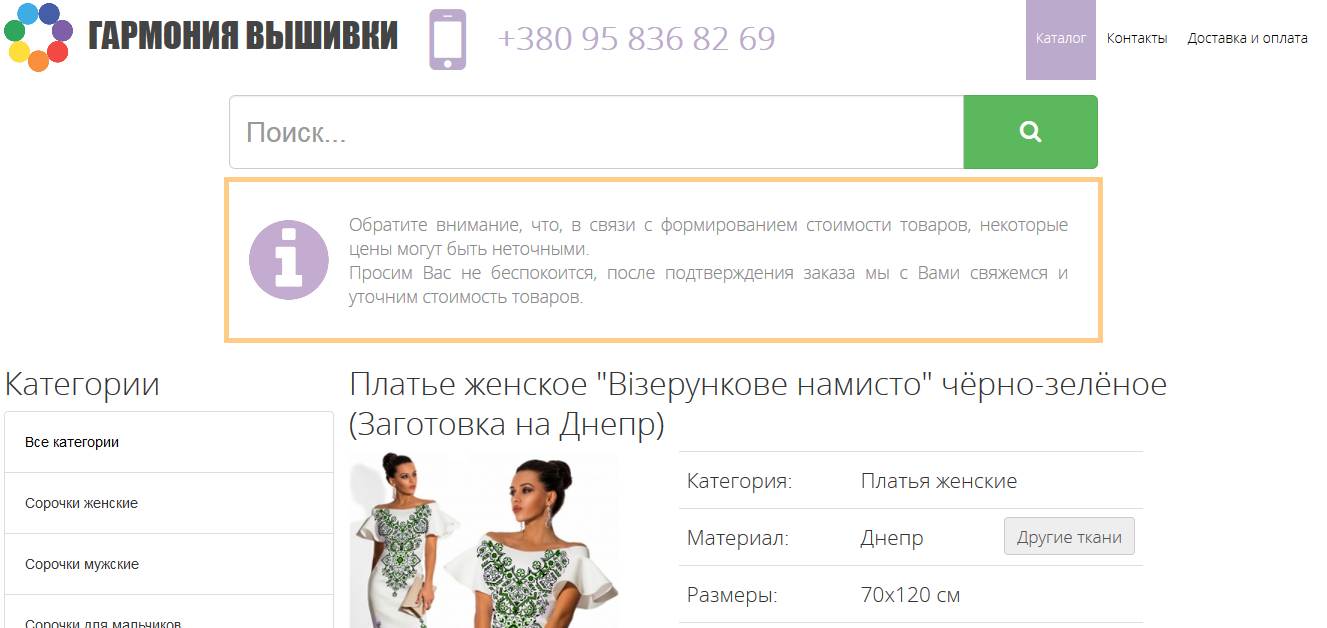Image resolution: width=1327 pixels, height=628 pixels.
Task: Open the Каталог menu item
Action: point(1061,39)
